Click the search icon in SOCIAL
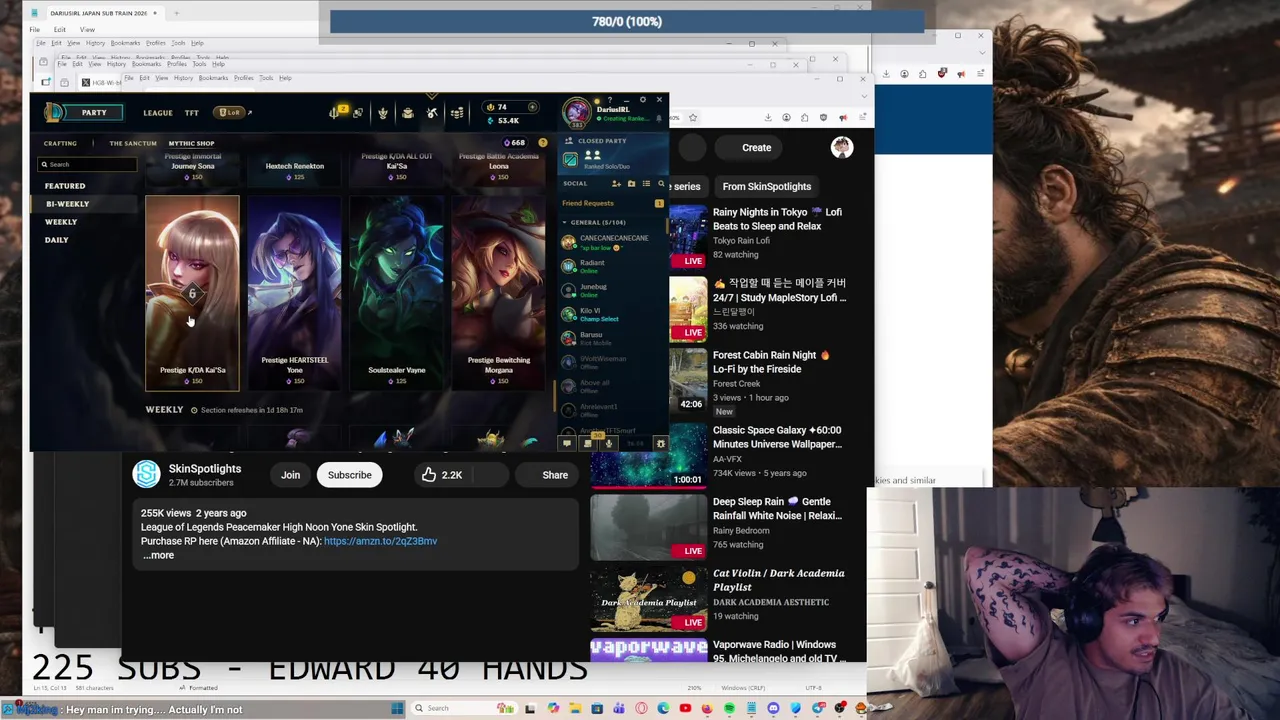Screen dimensions: 1280x720 click(661, 183)
